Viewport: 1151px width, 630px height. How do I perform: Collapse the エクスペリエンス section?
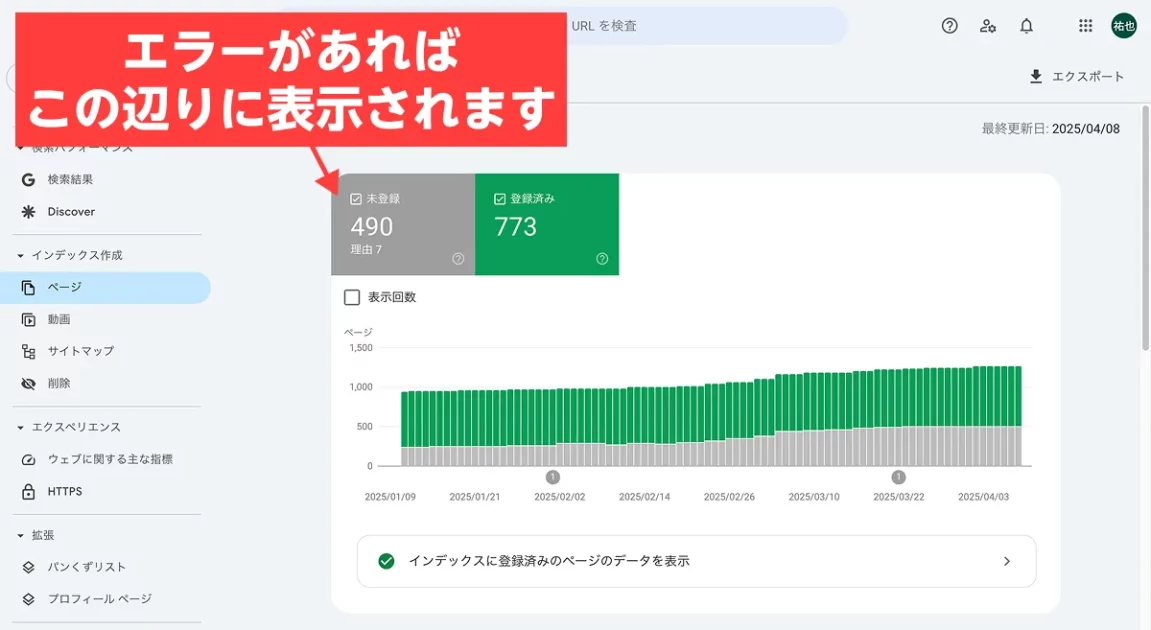click(x=21, y=428)
